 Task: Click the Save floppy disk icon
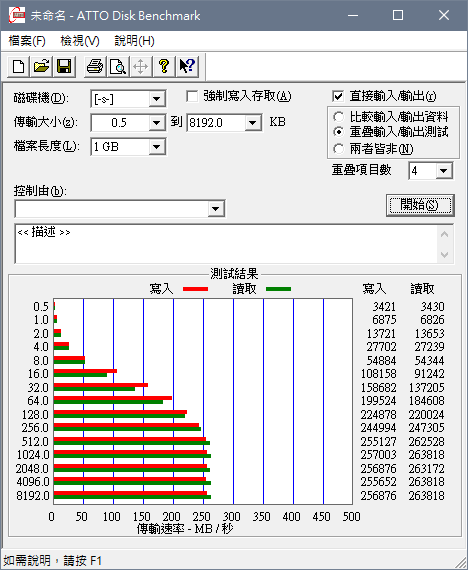point(64,67)
